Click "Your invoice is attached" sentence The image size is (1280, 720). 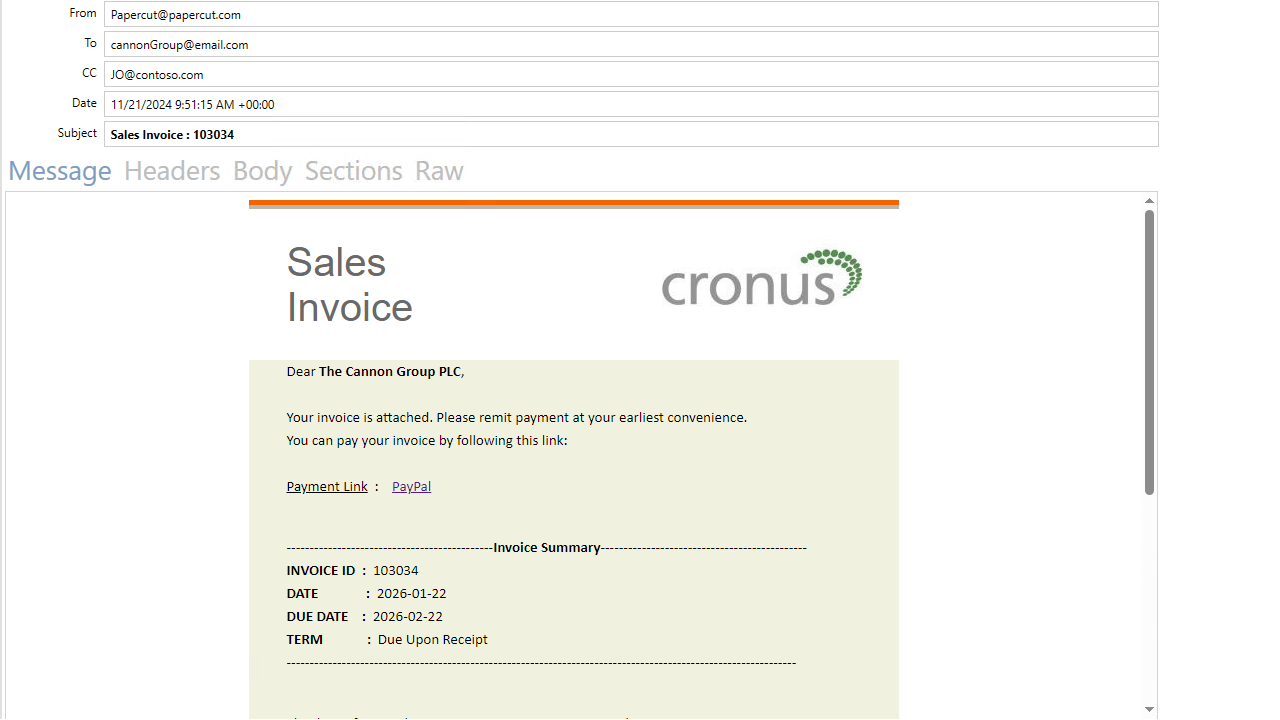tap(517, 418)
